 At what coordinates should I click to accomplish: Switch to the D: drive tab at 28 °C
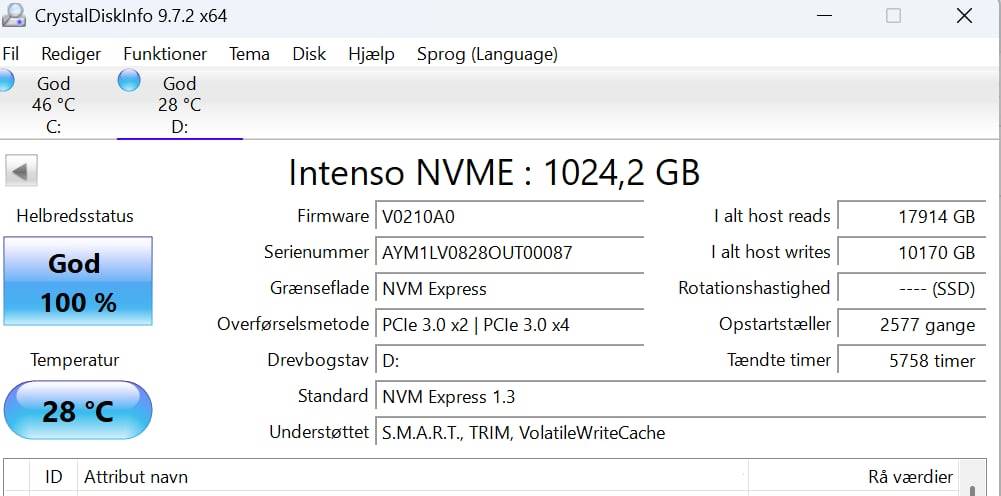(179, 105)
